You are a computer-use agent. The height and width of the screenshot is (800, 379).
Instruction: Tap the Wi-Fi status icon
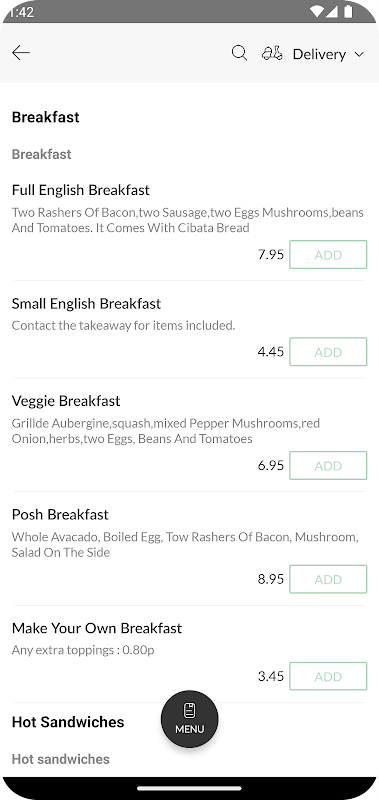(x=317, y=11)
